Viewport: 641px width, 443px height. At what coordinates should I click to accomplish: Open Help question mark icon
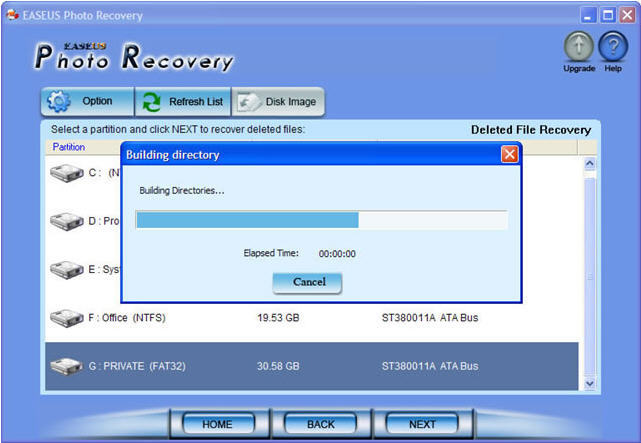pos(612,47)
